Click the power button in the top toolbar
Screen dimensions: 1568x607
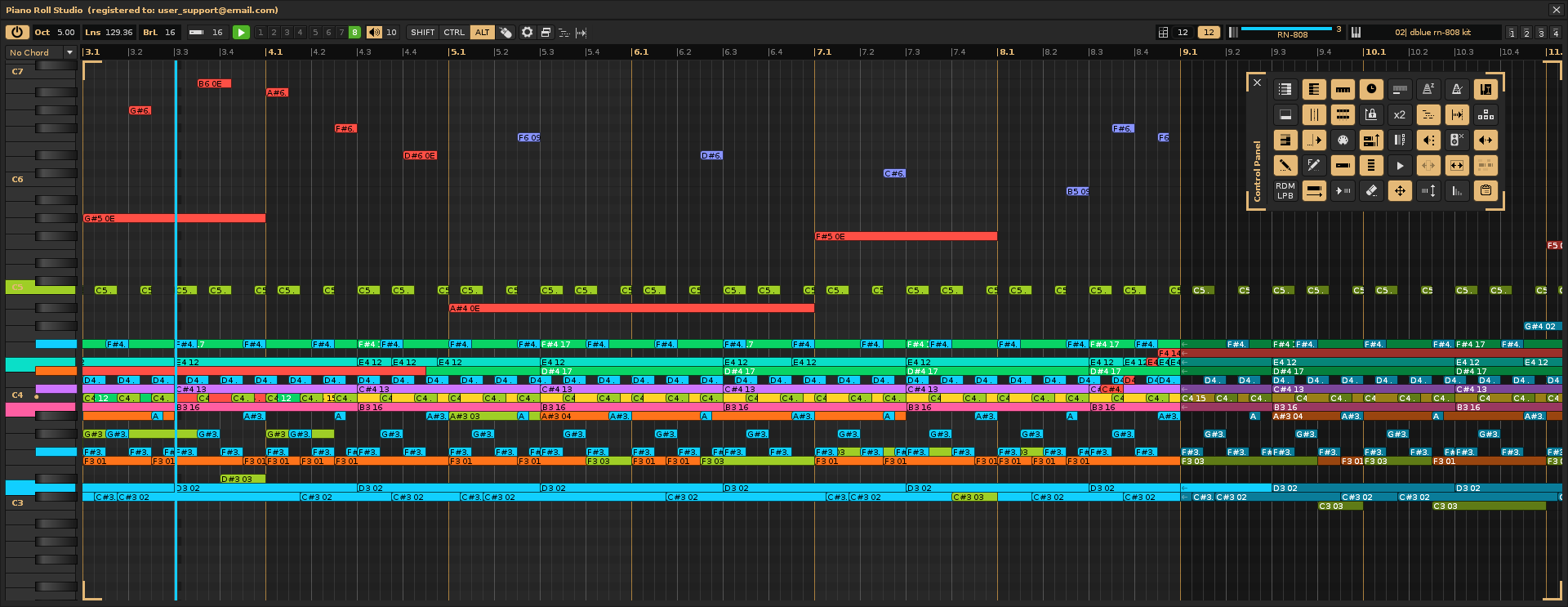tap(17, 33)
